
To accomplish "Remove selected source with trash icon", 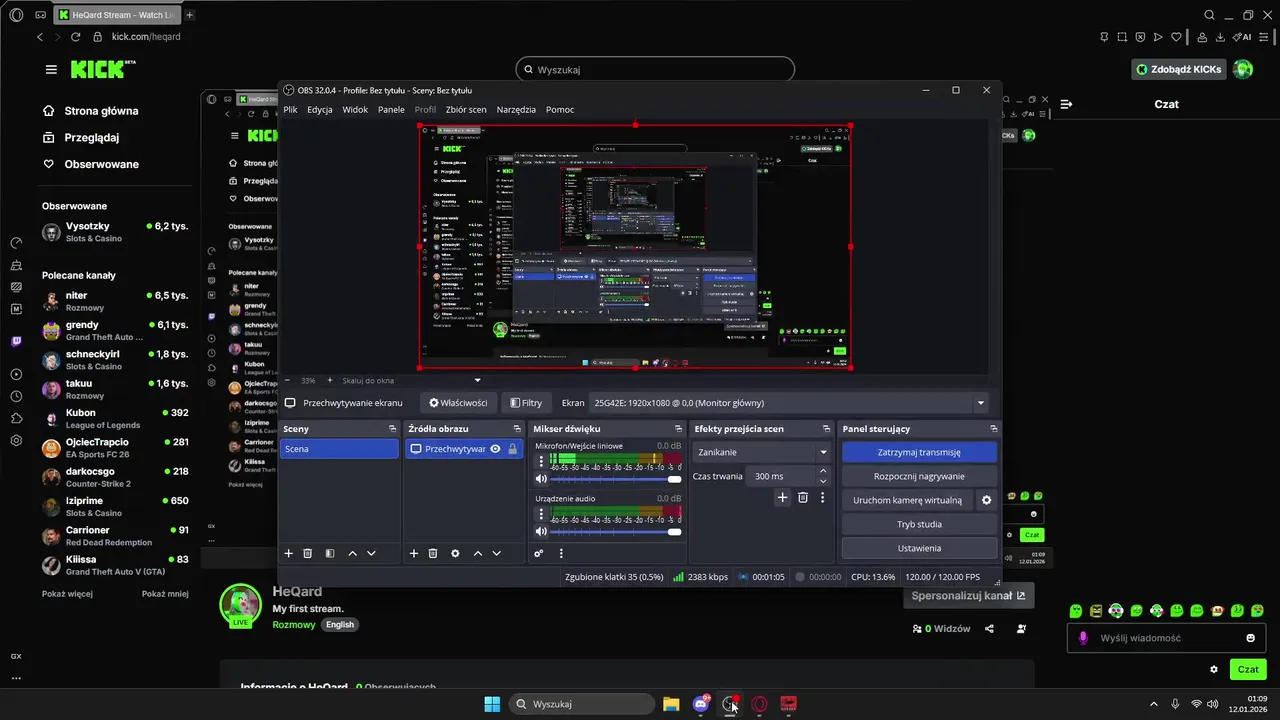I will tap(433, 553).
